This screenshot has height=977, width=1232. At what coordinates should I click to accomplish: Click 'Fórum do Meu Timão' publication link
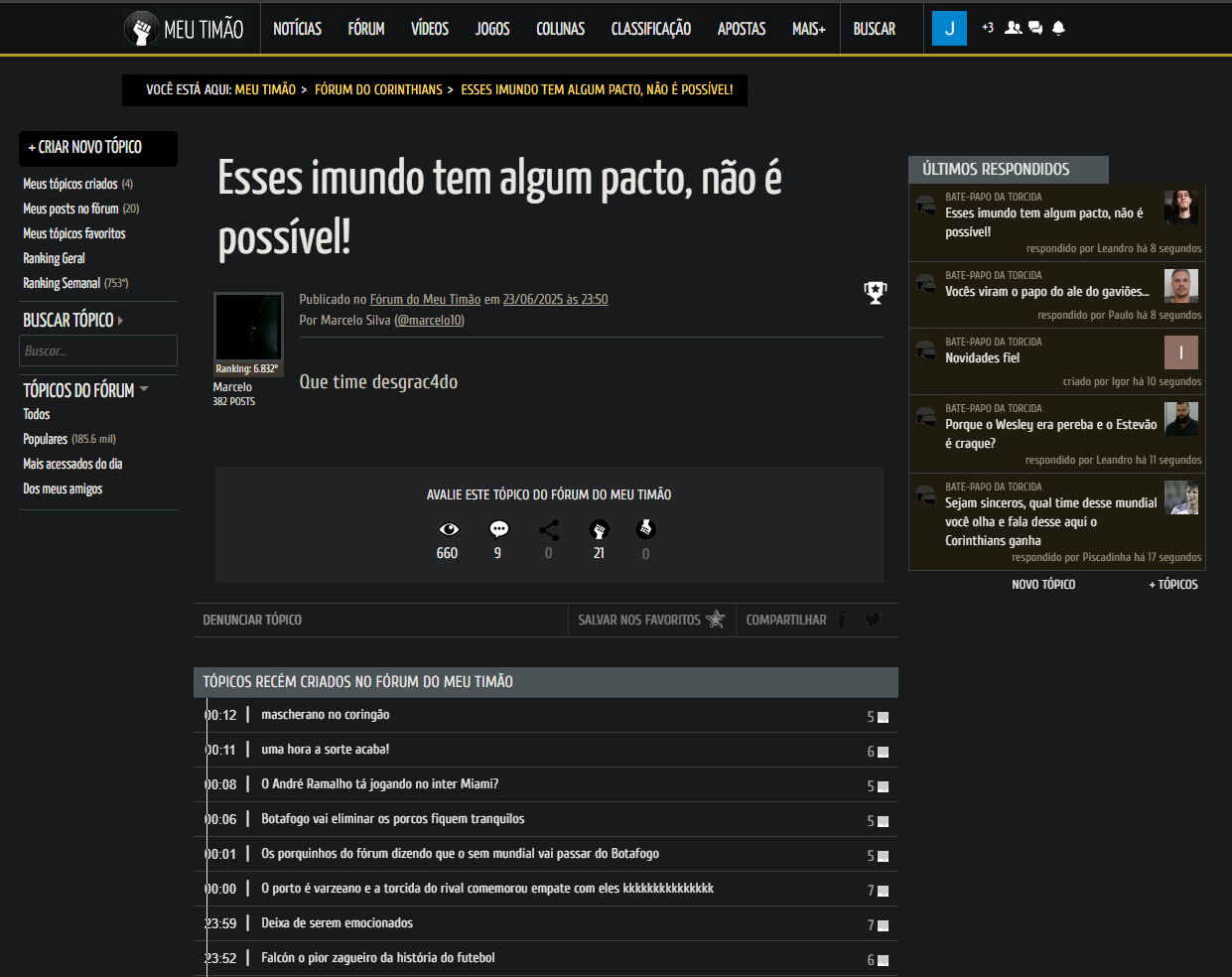[x=425, y=299]
